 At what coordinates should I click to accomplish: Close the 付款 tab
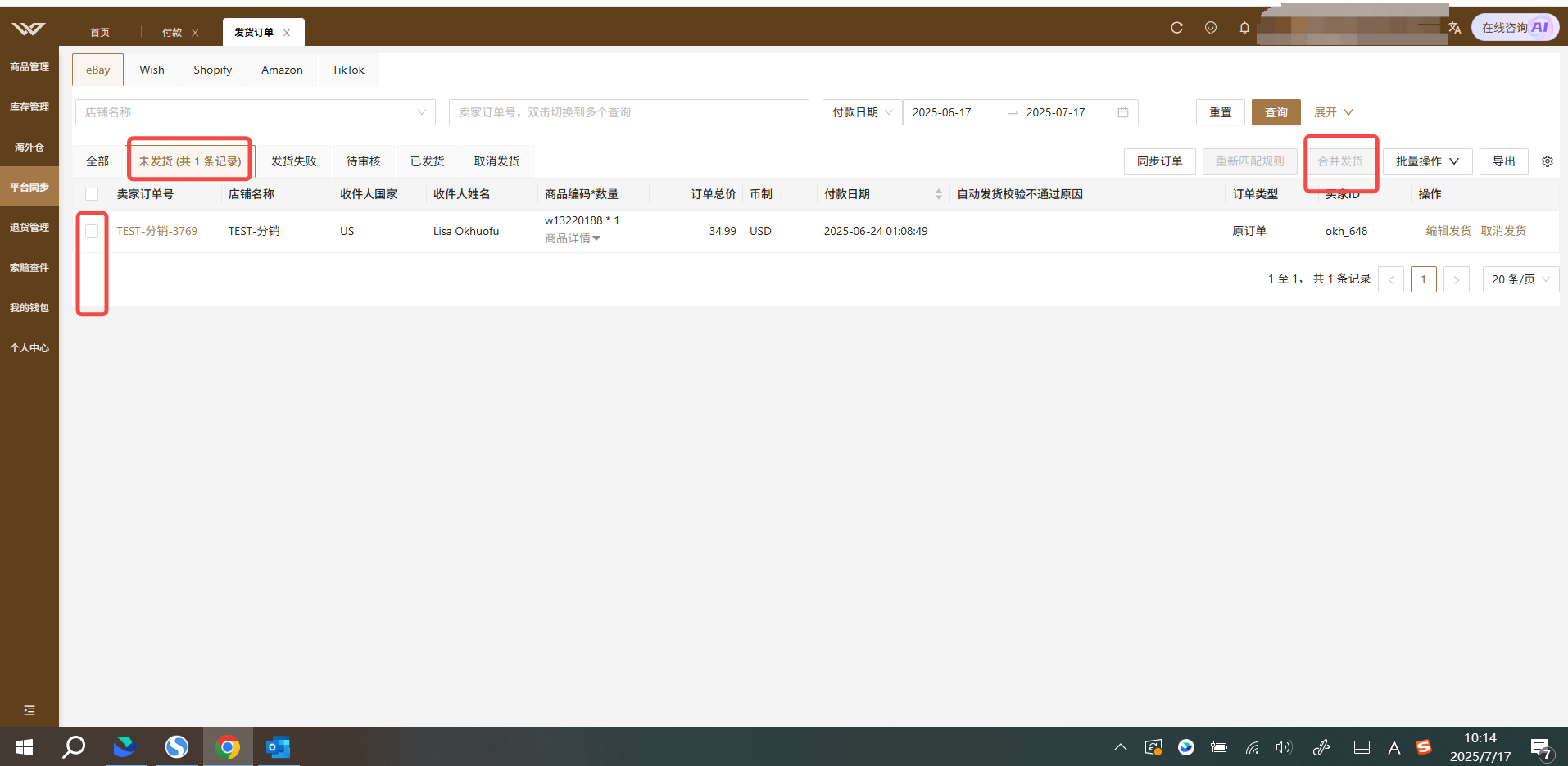[x=195, y=33]
